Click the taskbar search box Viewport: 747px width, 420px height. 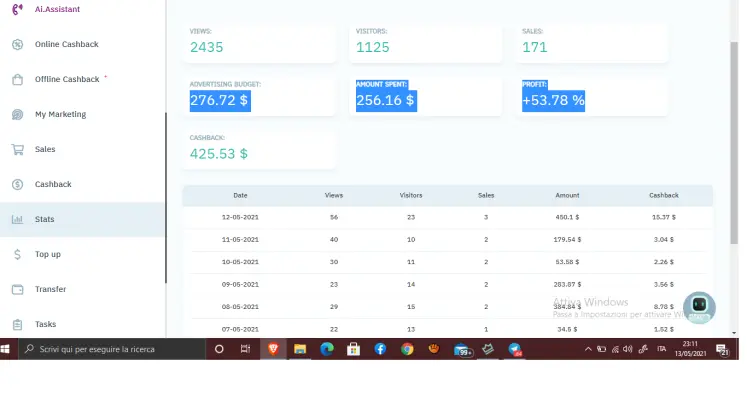112,349
